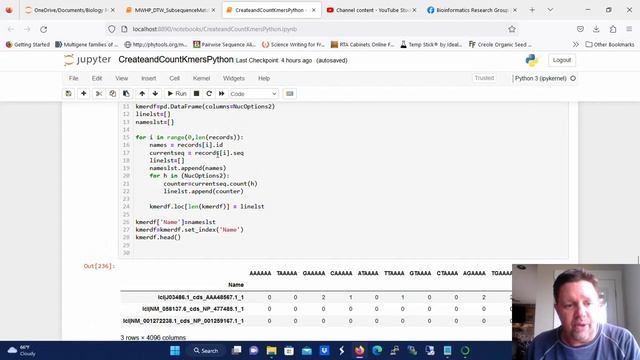This screenshot has height=360, width=640.
Task: Open the extensions puzzle icon
Action: click(613, 29)
